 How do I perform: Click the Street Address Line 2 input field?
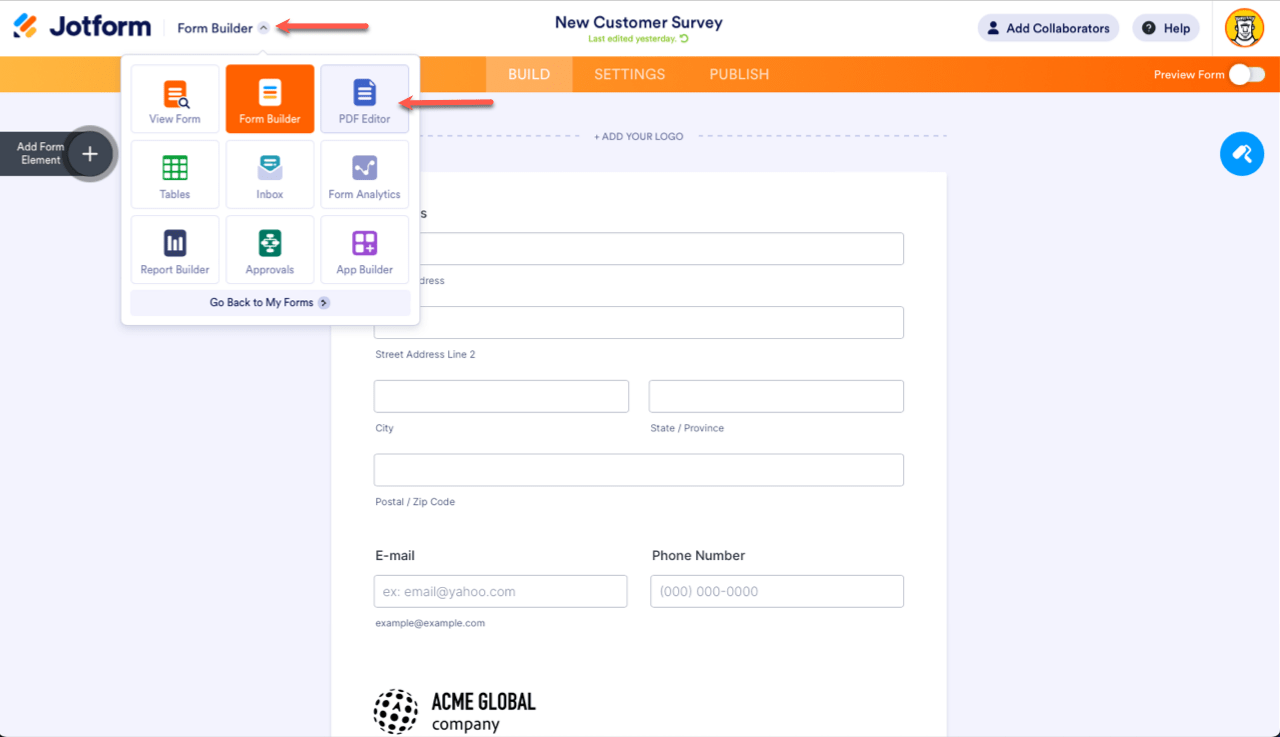[x=639, y=322]
